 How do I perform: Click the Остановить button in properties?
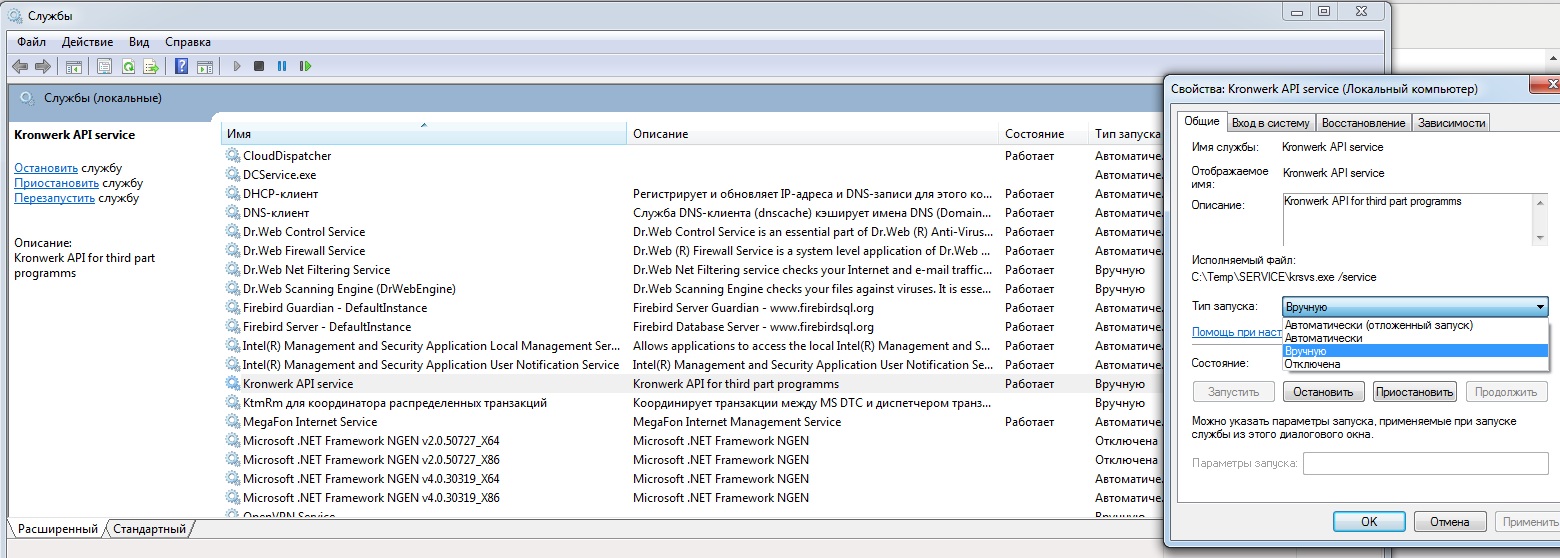tap(1324, 392)
